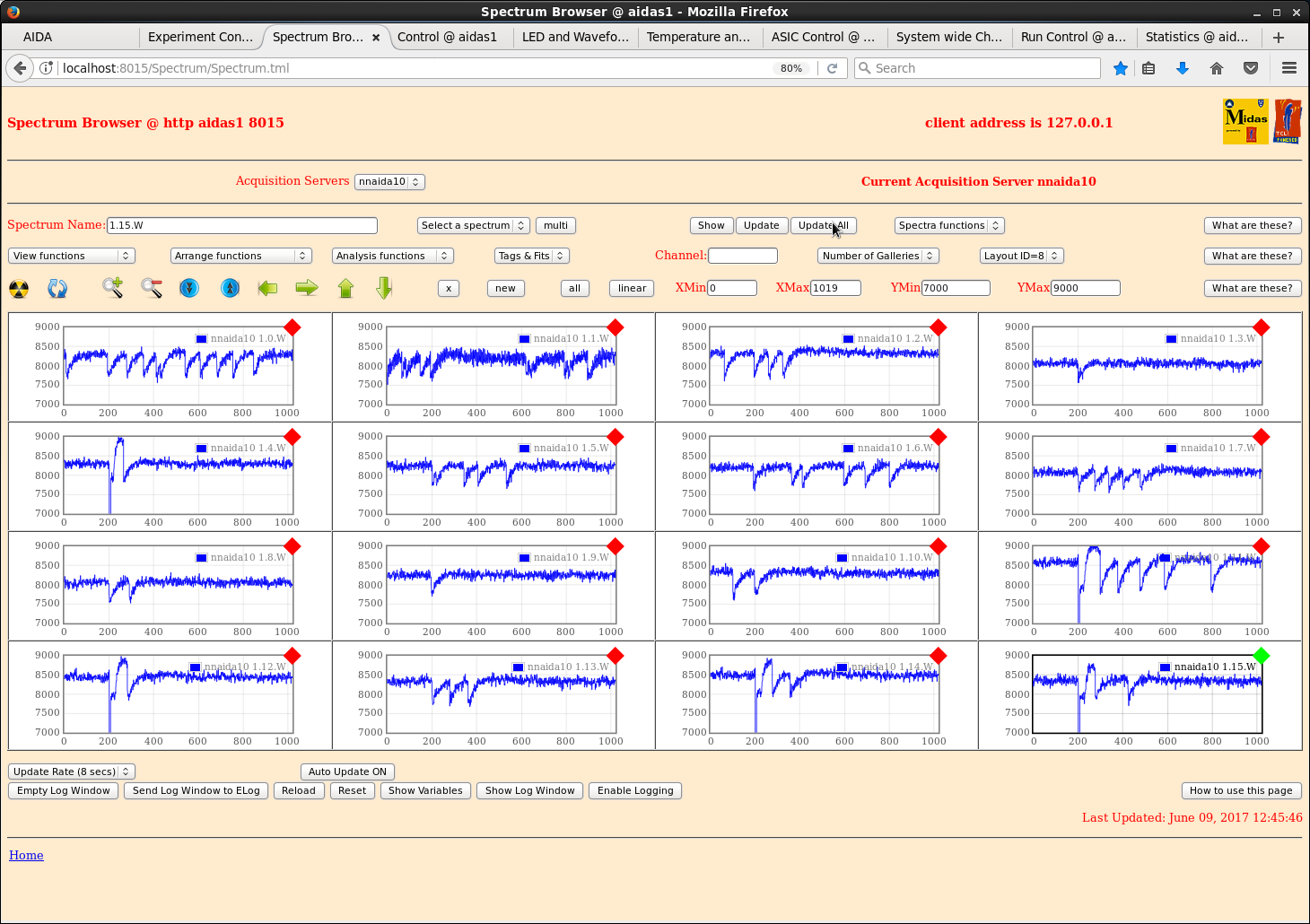Click the green right arrow icon
Screen dimensions: 1310x924
(307, 288)
